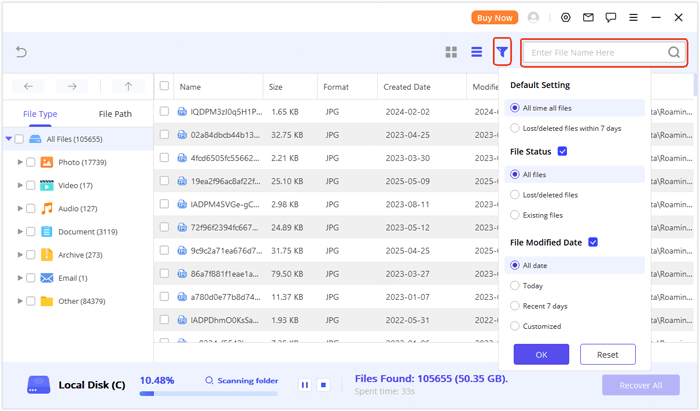700x411 pixels.
Task: Expand the Document category tree node
Action: (20, 232)
